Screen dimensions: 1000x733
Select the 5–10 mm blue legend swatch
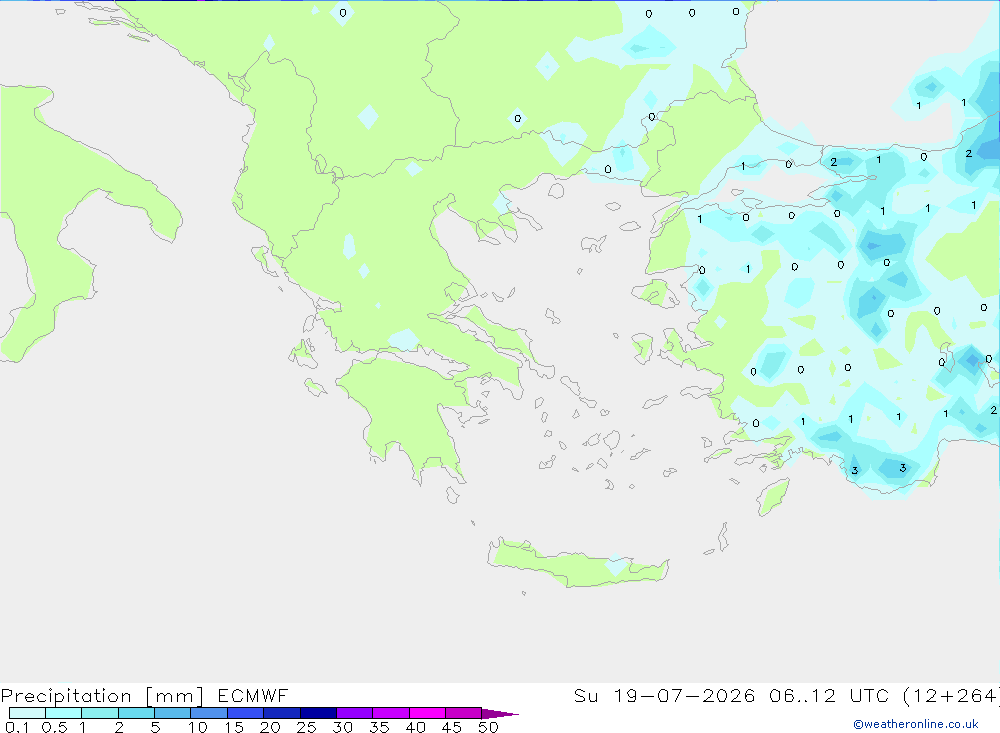coord(173,713)
